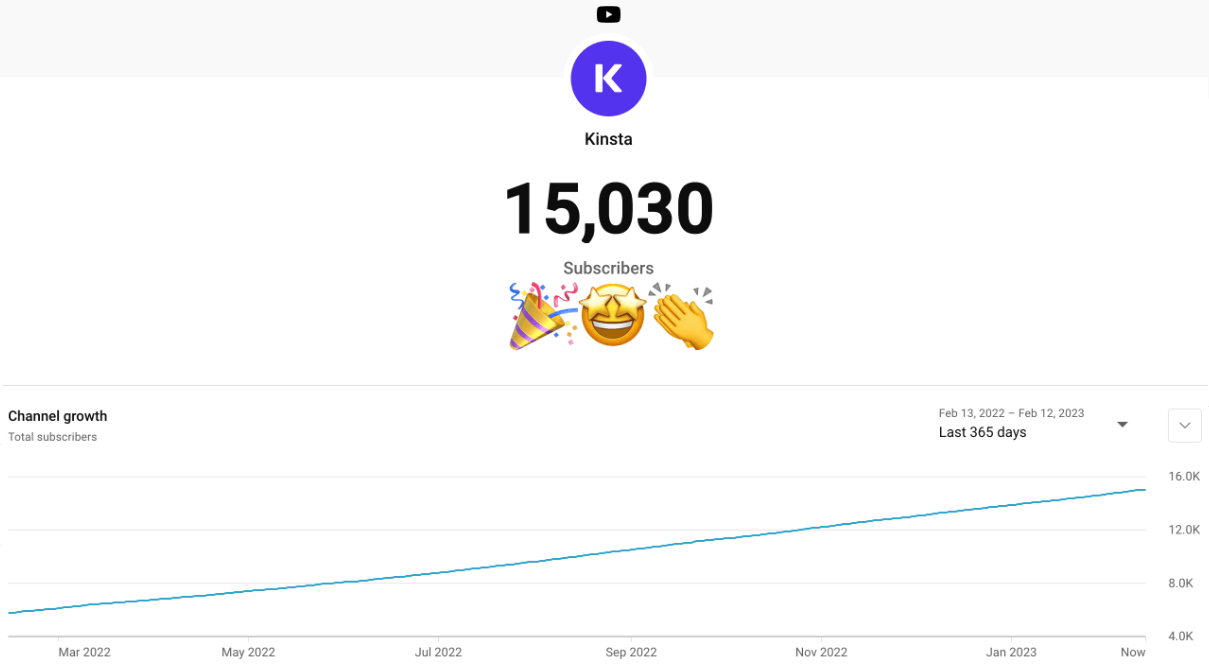Viewport: 1209px width, 668px height.
Task: Select the Total subscribers label
Action: tap(52, 437)
